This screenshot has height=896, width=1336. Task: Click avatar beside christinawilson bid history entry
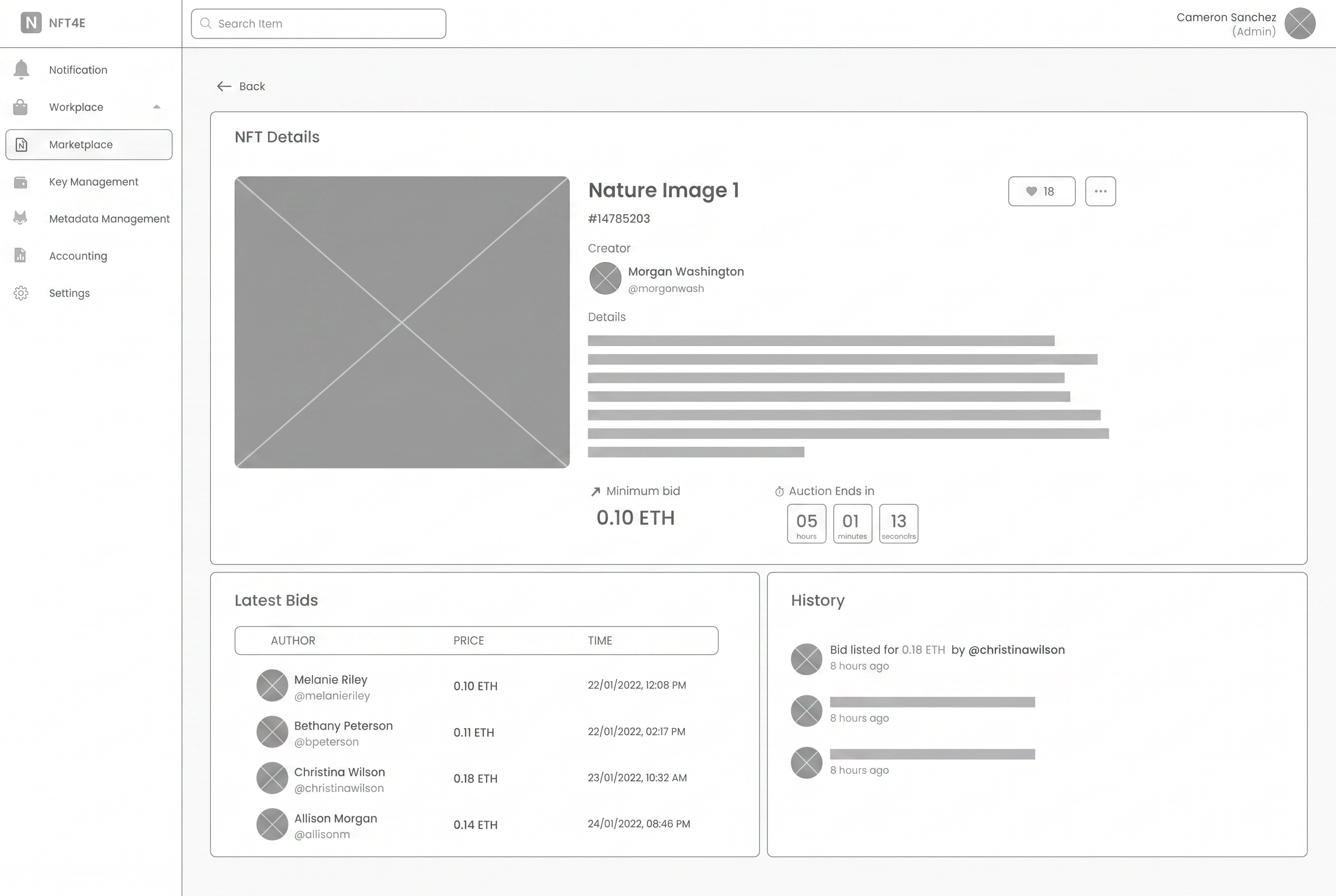(x=806, y=659)
